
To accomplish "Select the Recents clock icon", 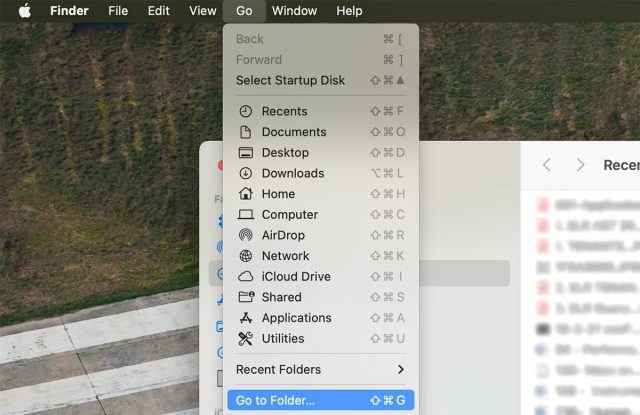I will [245, 111].
